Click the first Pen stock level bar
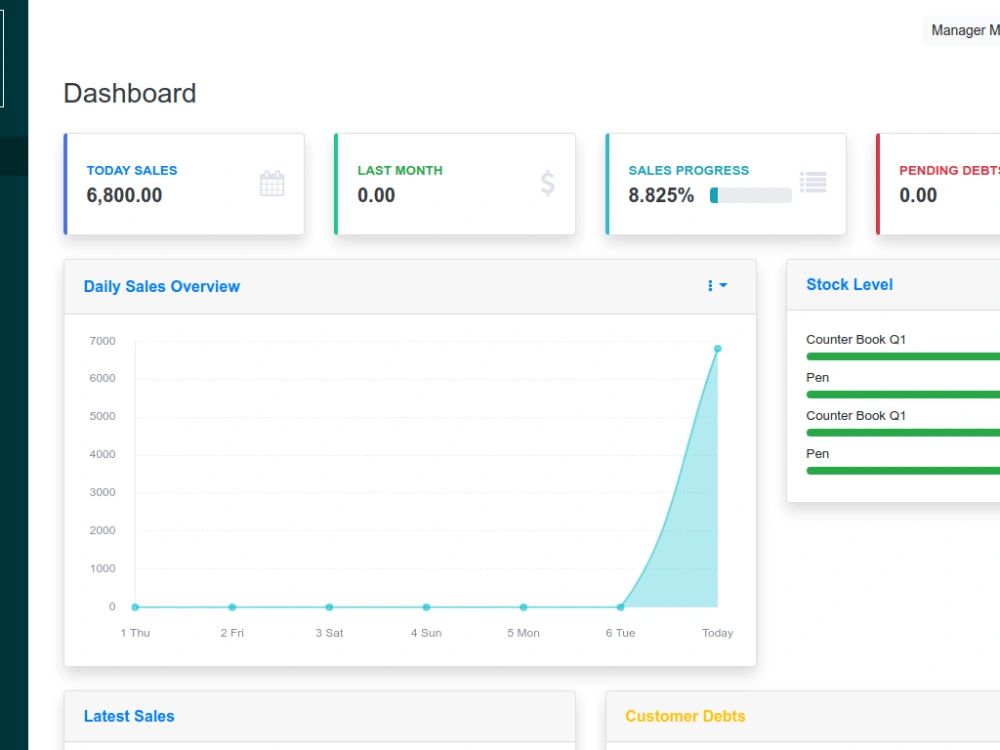The height and width of the screenshot is (750, 1000). [903, 395]
